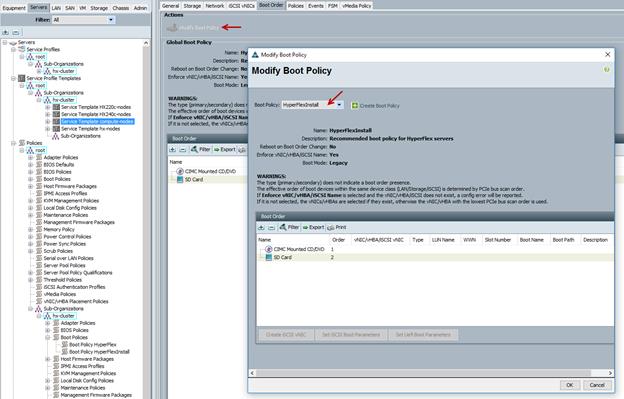Click the CIMC Mounted CD/DVD icon in the background boot order list
This screenshot has height=399, width=624.
pyautogui.click(x=180, y=171)
